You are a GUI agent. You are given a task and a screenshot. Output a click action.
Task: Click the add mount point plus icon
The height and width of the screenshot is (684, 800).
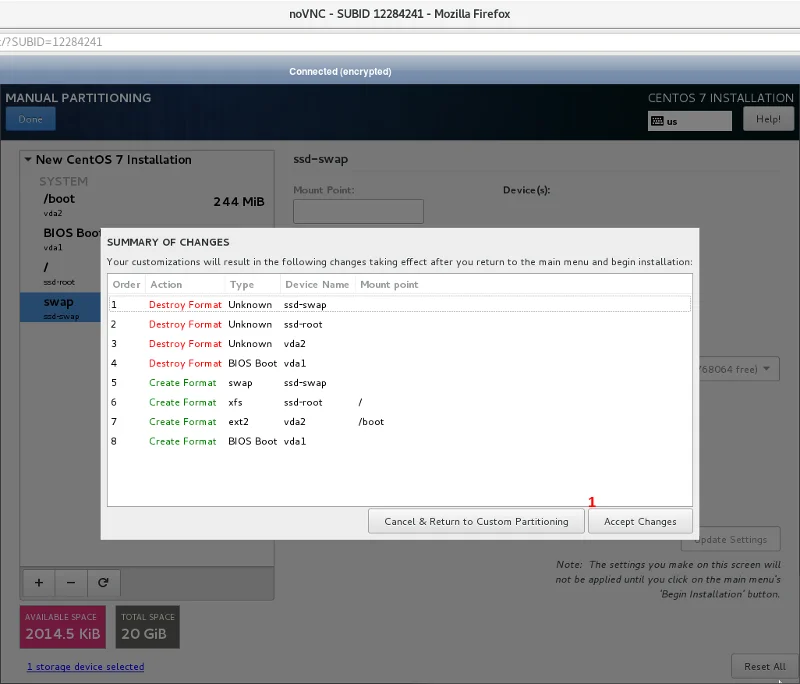click(39, 581)
